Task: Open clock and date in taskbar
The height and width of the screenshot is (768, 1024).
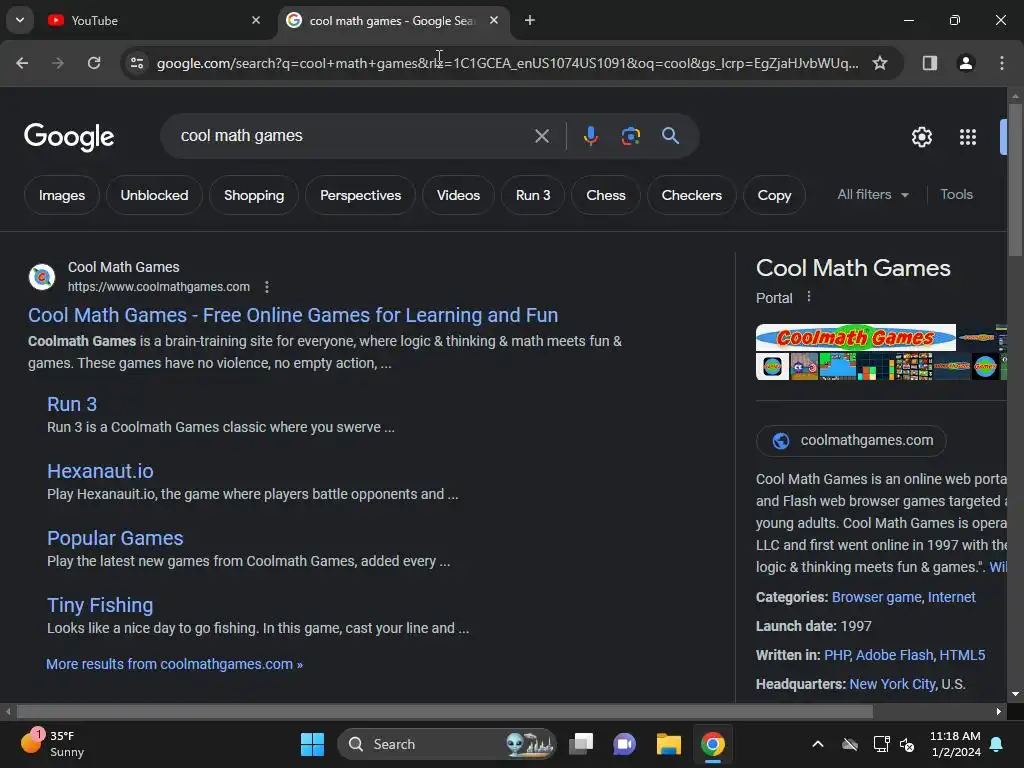Action: coord(955,744)
